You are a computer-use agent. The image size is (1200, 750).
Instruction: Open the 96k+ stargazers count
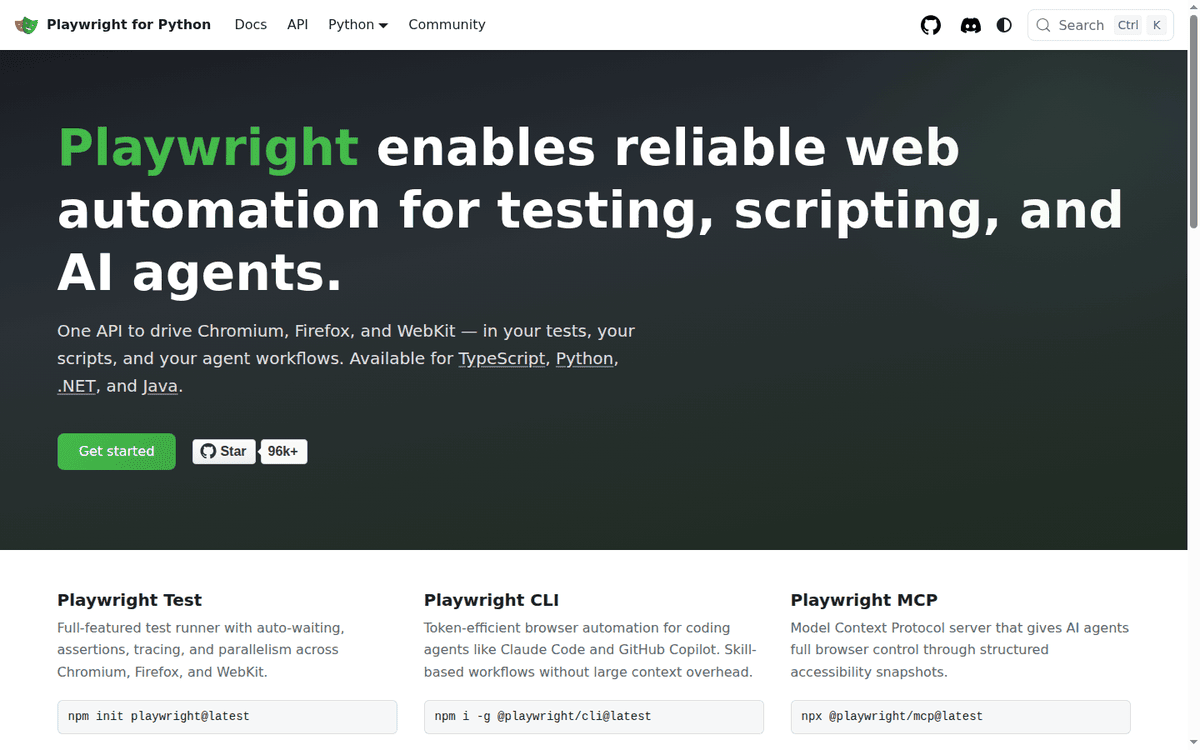click(283, 451)
